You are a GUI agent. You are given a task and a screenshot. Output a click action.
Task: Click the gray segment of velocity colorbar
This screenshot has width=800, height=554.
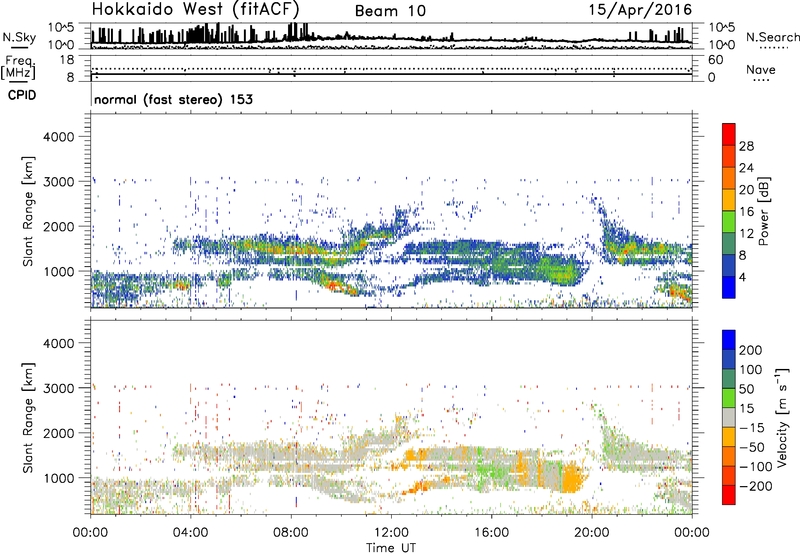729,417
